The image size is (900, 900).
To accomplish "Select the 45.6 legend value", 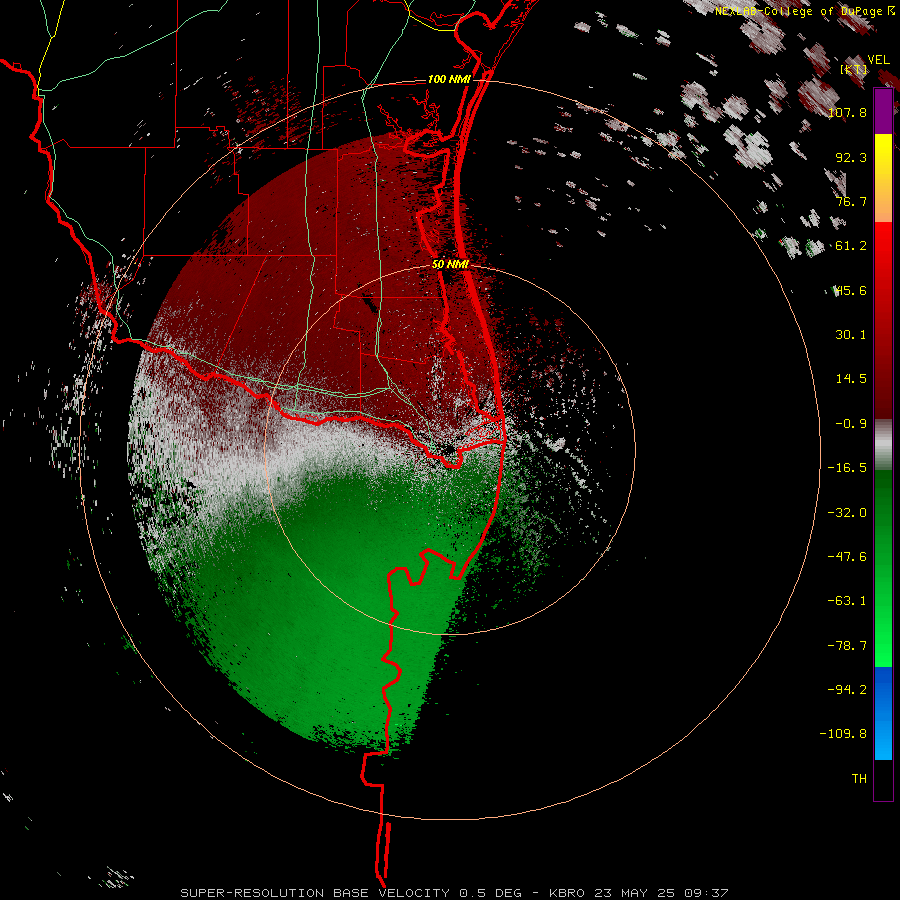I will point(851,290).
